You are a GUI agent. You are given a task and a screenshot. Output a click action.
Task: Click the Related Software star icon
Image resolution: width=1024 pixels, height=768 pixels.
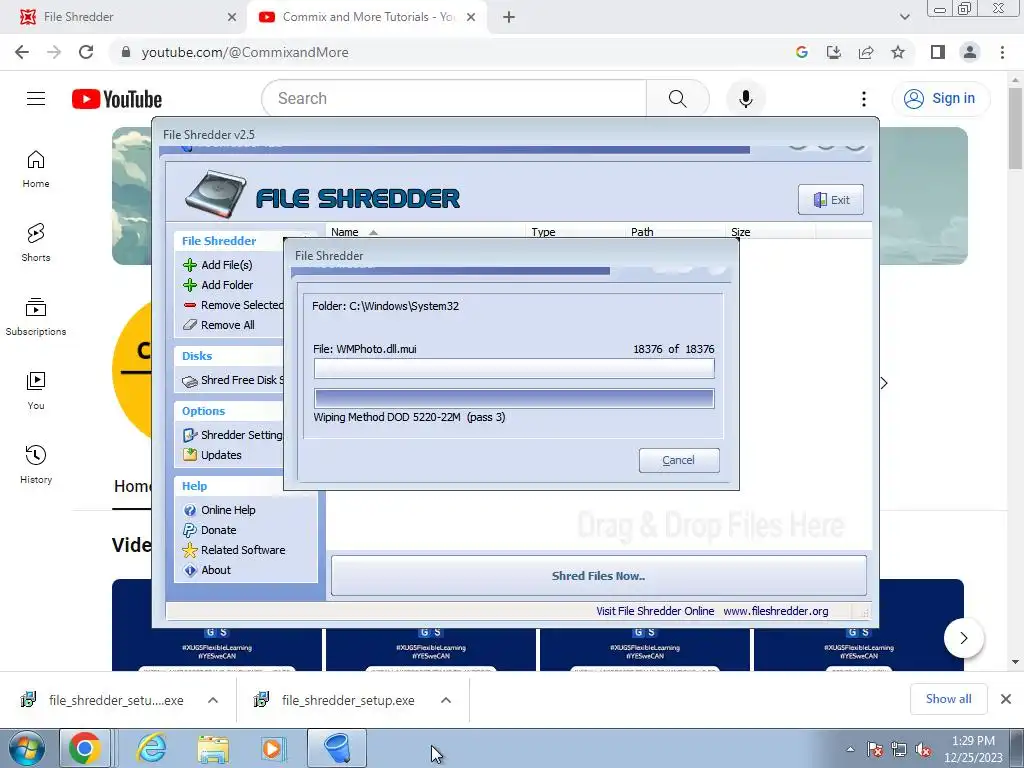point(190,550)
